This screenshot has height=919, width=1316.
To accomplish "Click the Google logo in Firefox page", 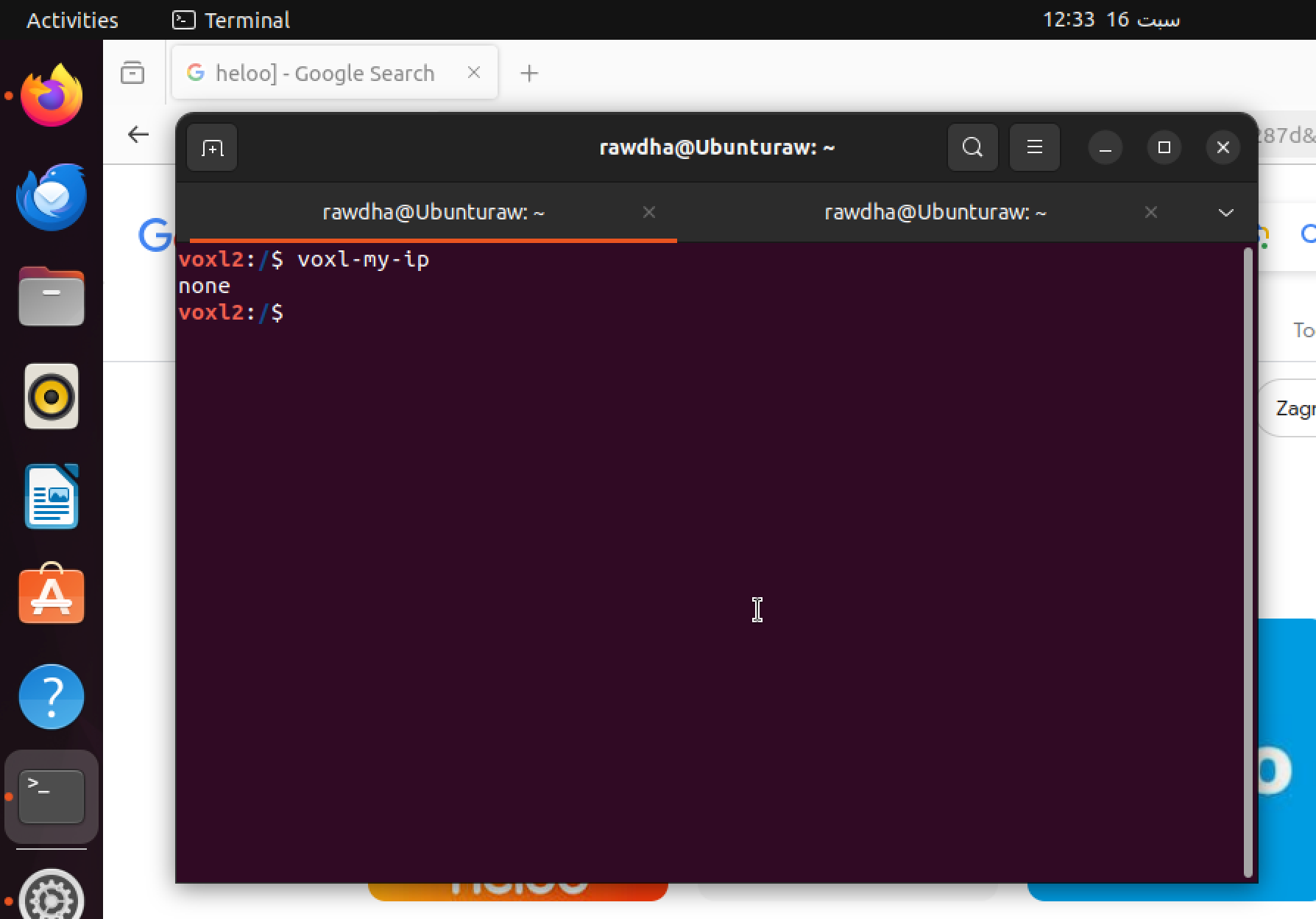I will [x=155, y=236].
